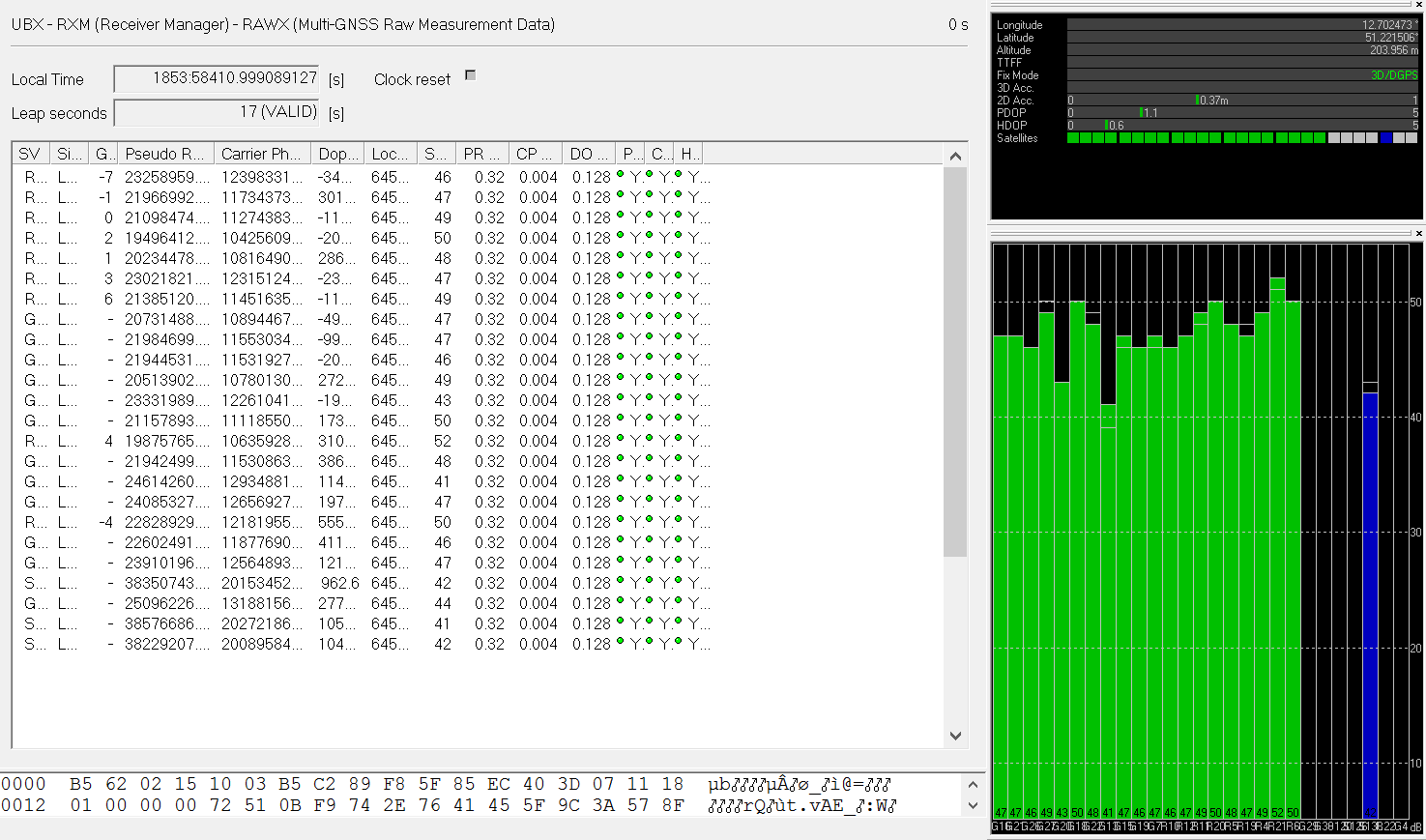1426x840 pixels.
Task: Click the green 3D/DGPS Fix Mode value
Action: 1393,75
